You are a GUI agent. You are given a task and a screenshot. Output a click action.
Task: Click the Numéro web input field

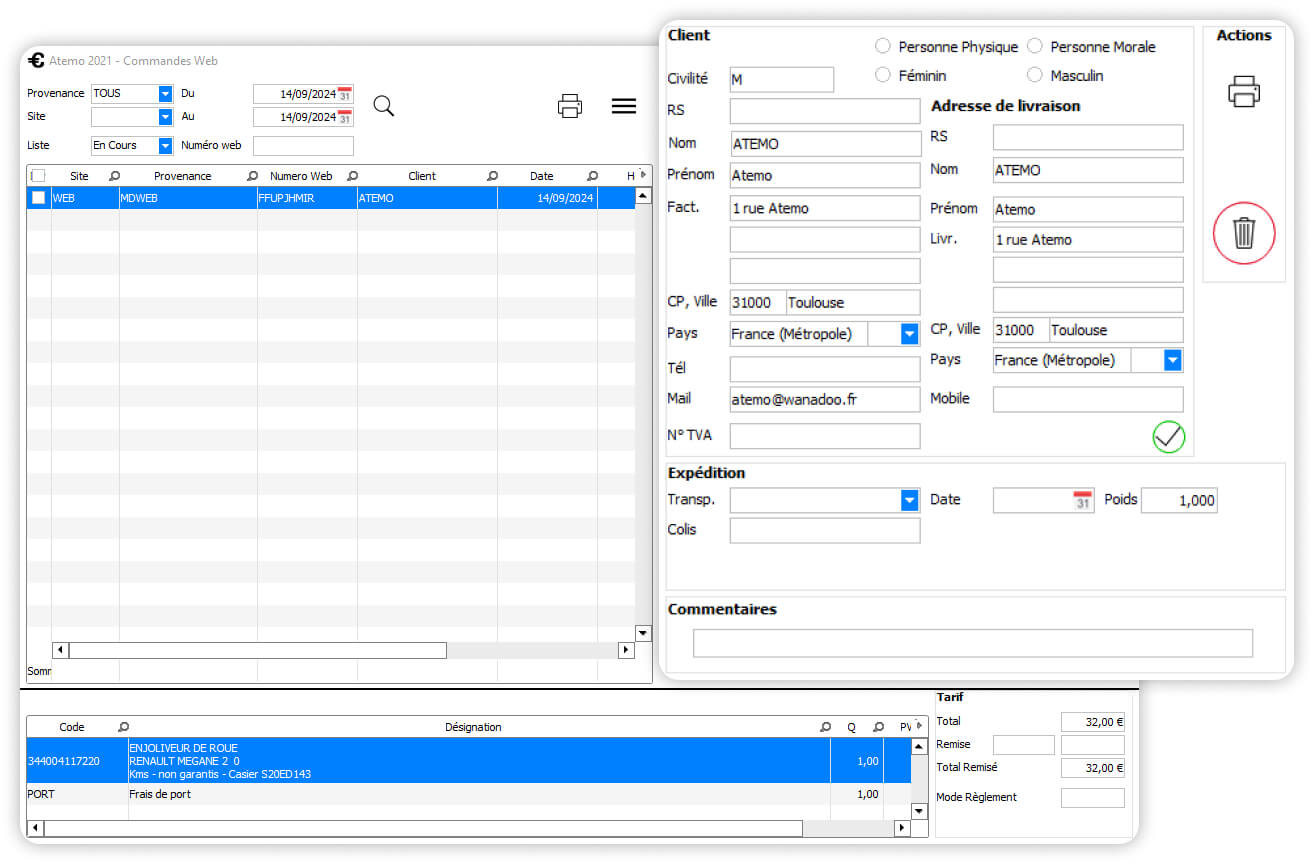click(303, 146)
